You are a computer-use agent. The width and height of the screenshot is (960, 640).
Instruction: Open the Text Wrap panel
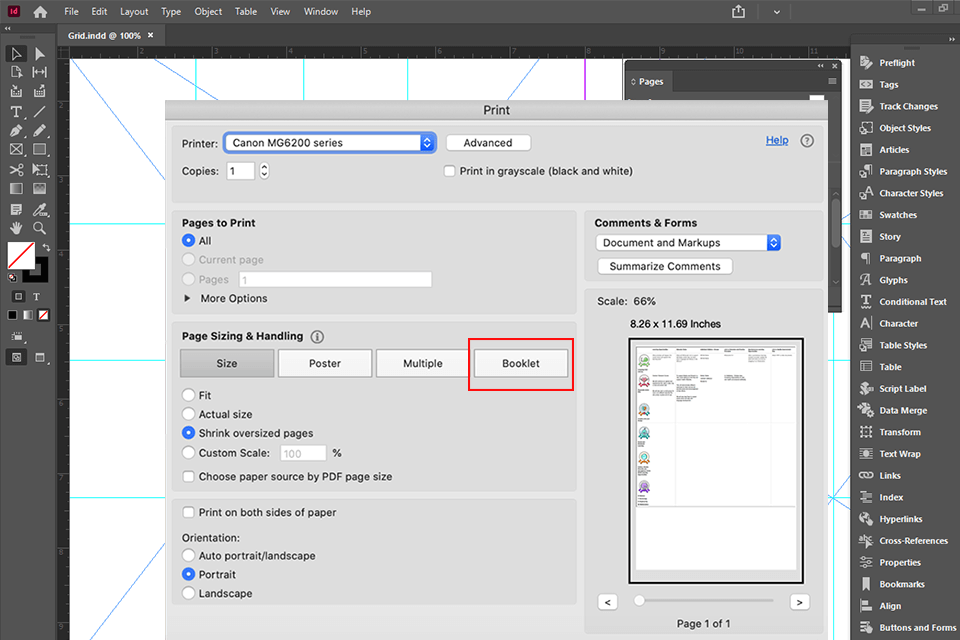(x=899, y=454)
